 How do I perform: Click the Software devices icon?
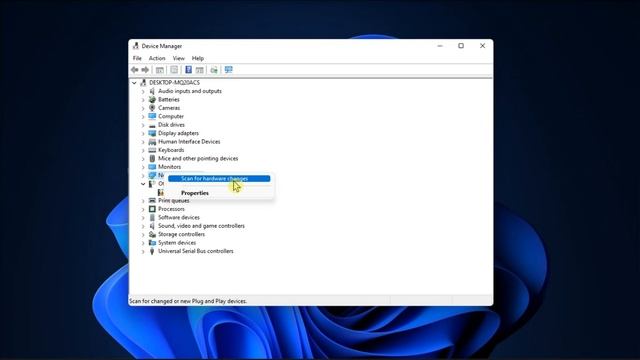[152, 218]
